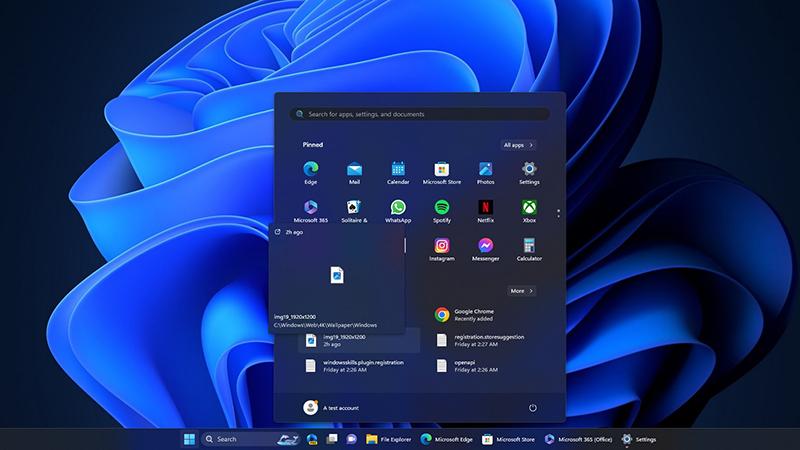The width and height of the screenshot is (800, 450).
Task: Click the Start menu search field
Action: coord(420,114)
